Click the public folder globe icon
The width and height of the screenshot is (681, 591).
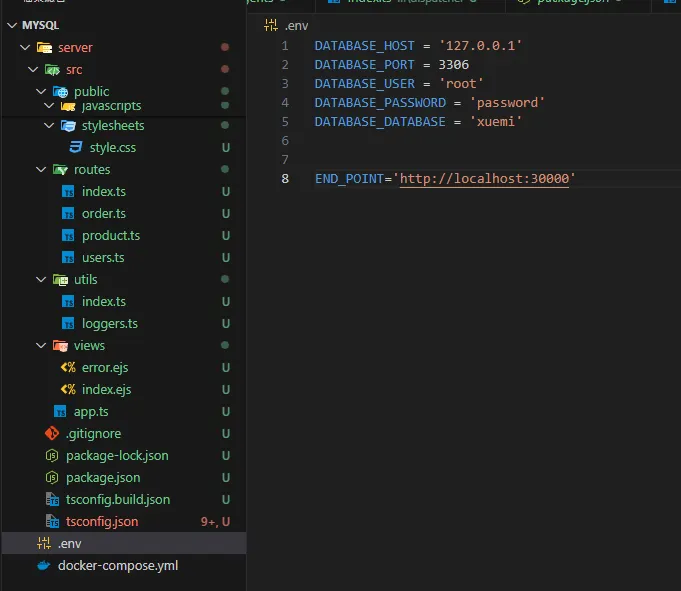click(60, 92)
